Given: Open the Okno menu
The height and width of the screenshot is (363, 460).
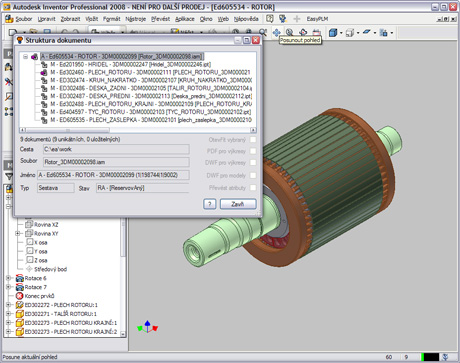Looking at the screenshot, I should [x=206, y=19].
